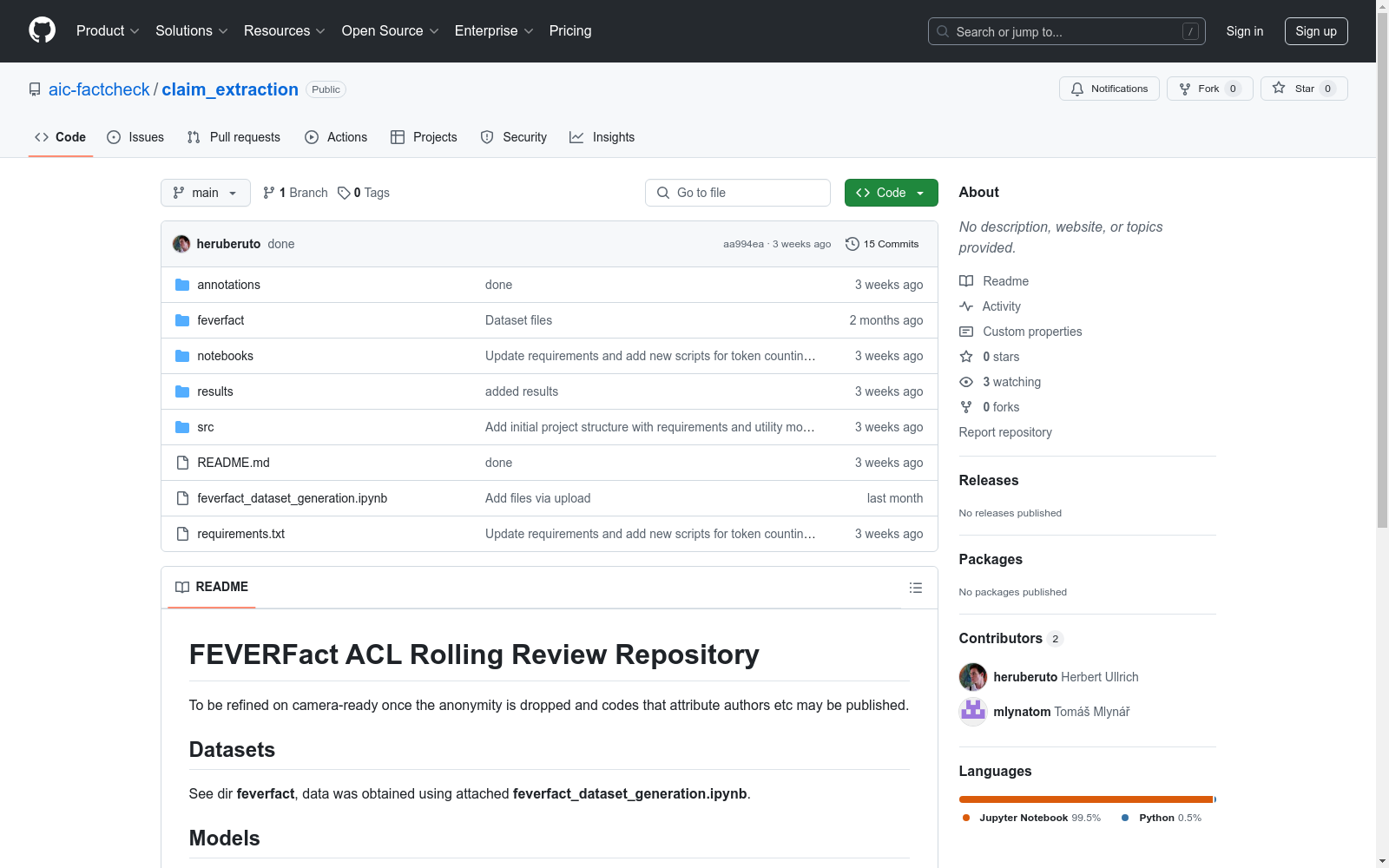Click the Go to file search box

pos(738,193)
